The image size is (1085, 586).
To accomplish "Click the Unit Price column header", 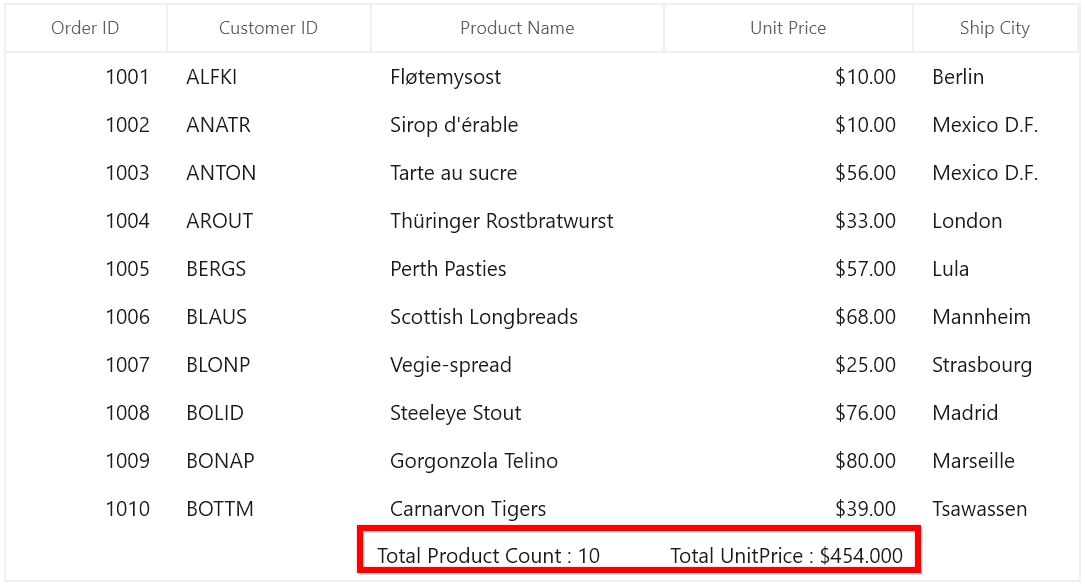I will coord(788,28).
